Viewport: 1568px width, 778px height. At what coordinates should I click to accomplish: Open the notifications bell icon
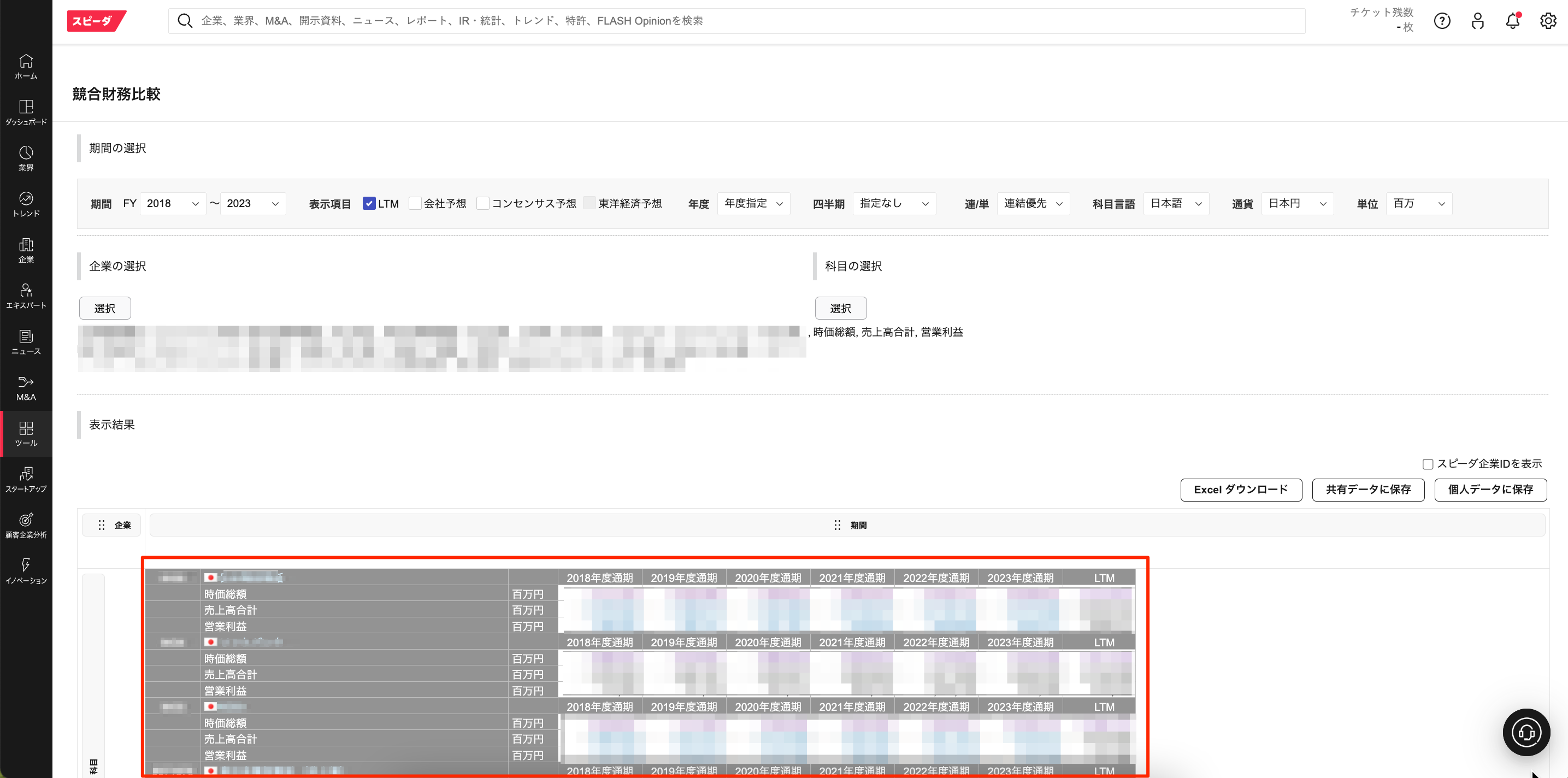point(1512,21)
